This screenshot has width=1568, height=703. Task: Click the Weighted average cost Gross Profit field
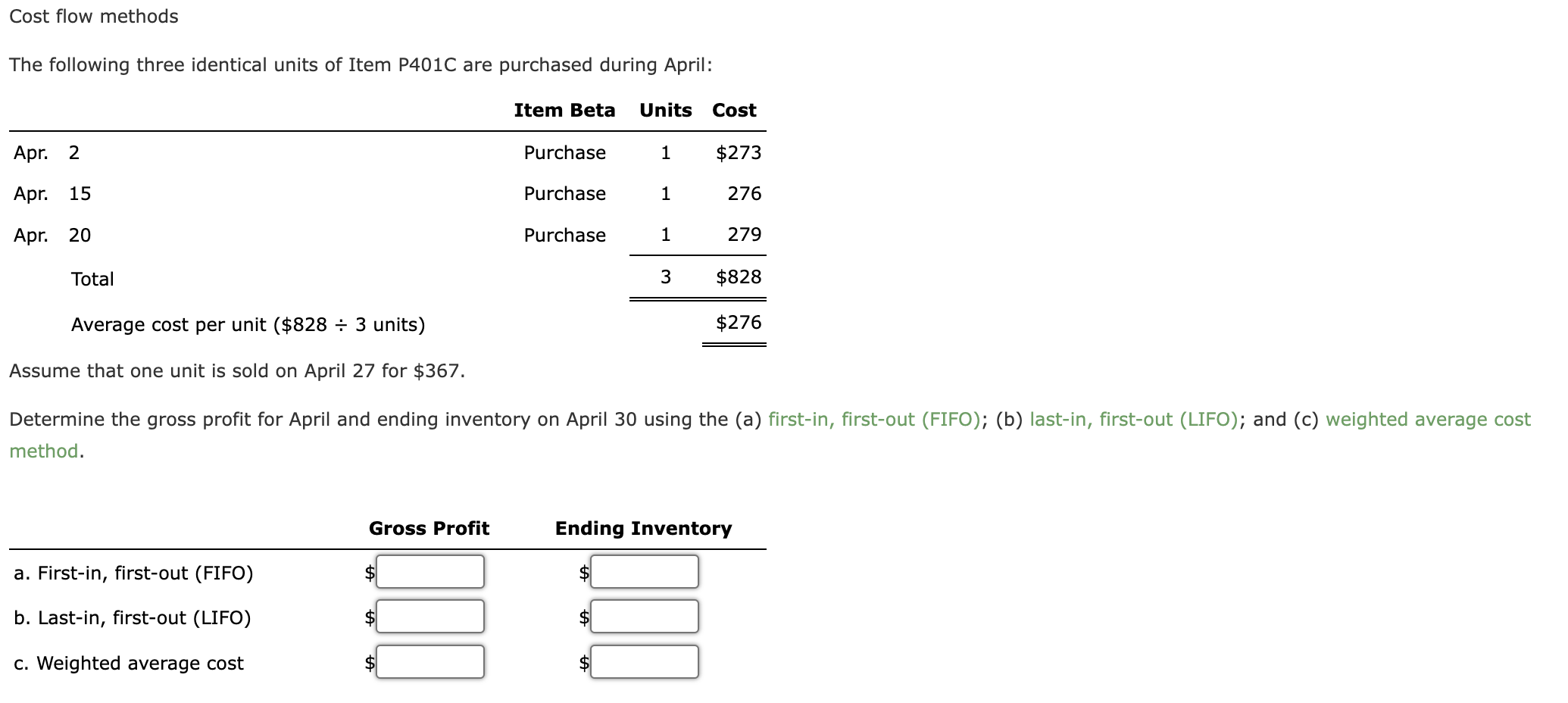(429, 662)
